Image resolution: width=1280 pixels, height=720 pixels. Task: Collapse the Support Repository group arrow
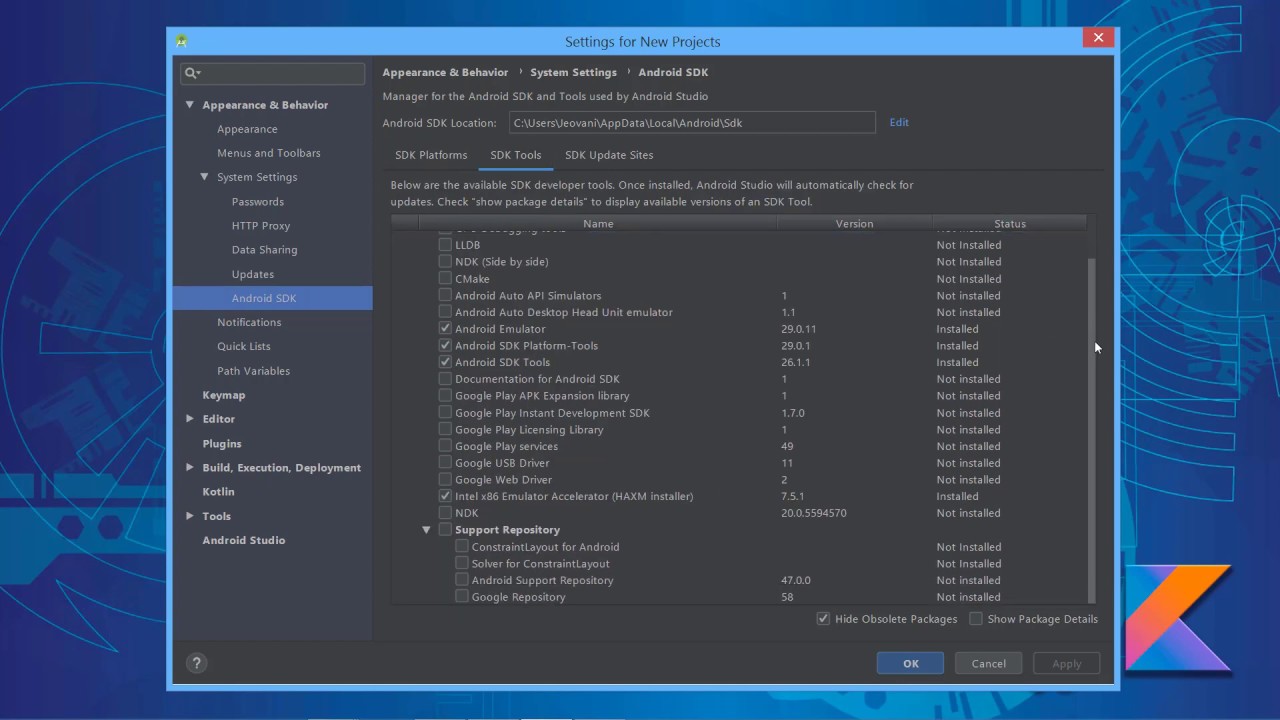click(x=426, y=530)
